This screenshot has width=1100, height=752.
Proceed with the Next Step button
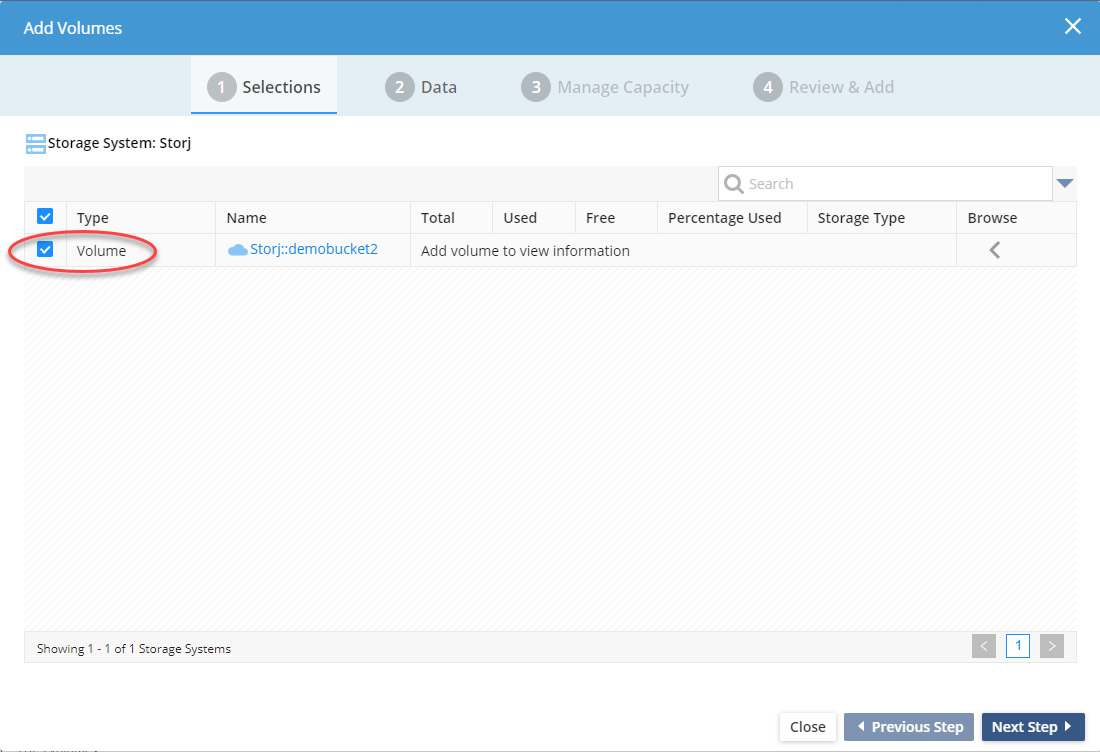point(1033,727)
